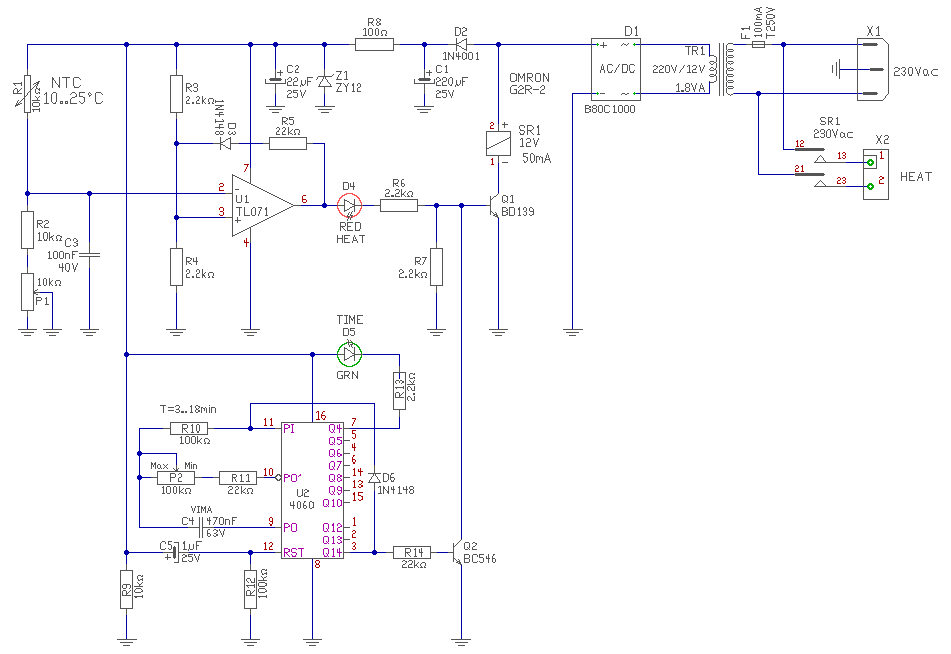
Task: Click the TR1 transformer symbol
Action: point(721,69)
